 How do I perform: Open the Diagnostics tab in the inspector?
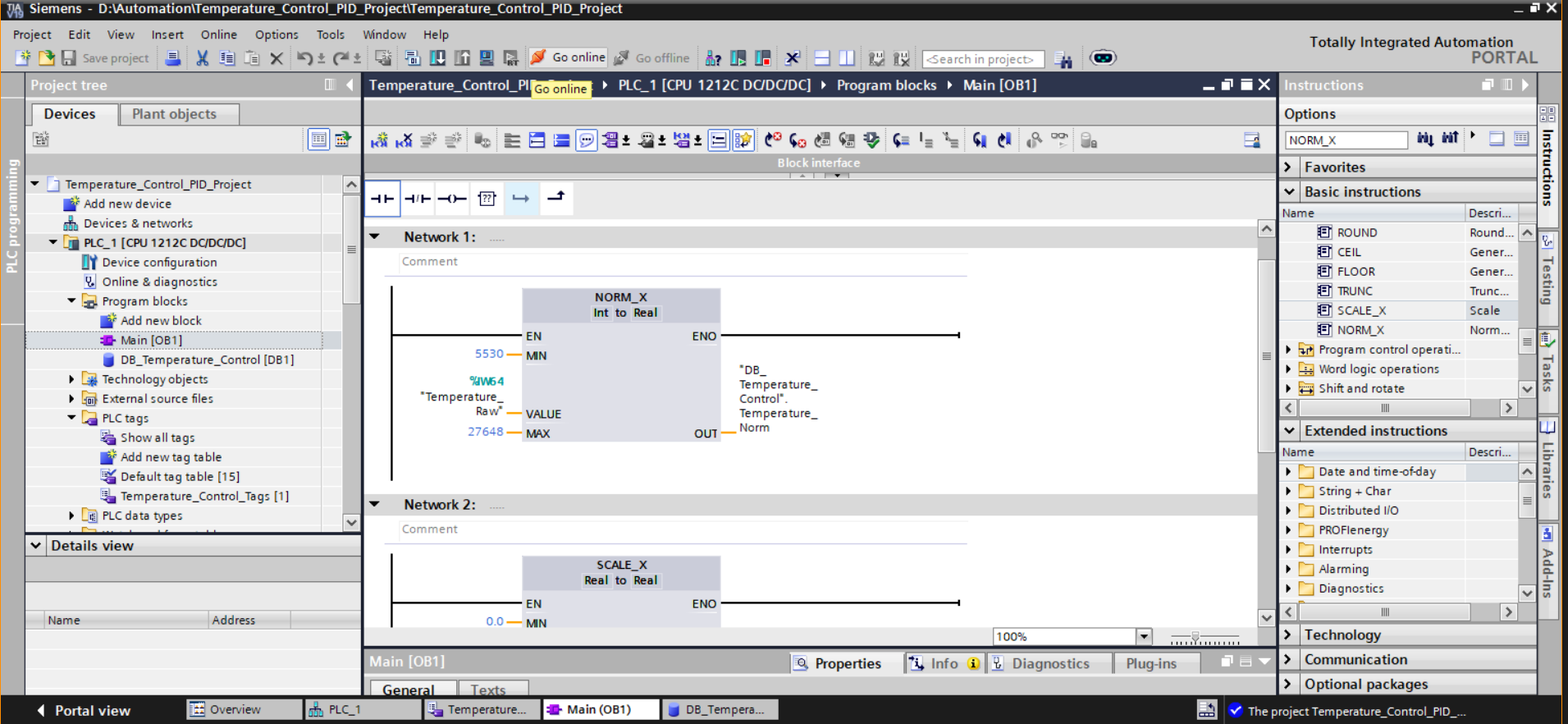pos(1050,663)
